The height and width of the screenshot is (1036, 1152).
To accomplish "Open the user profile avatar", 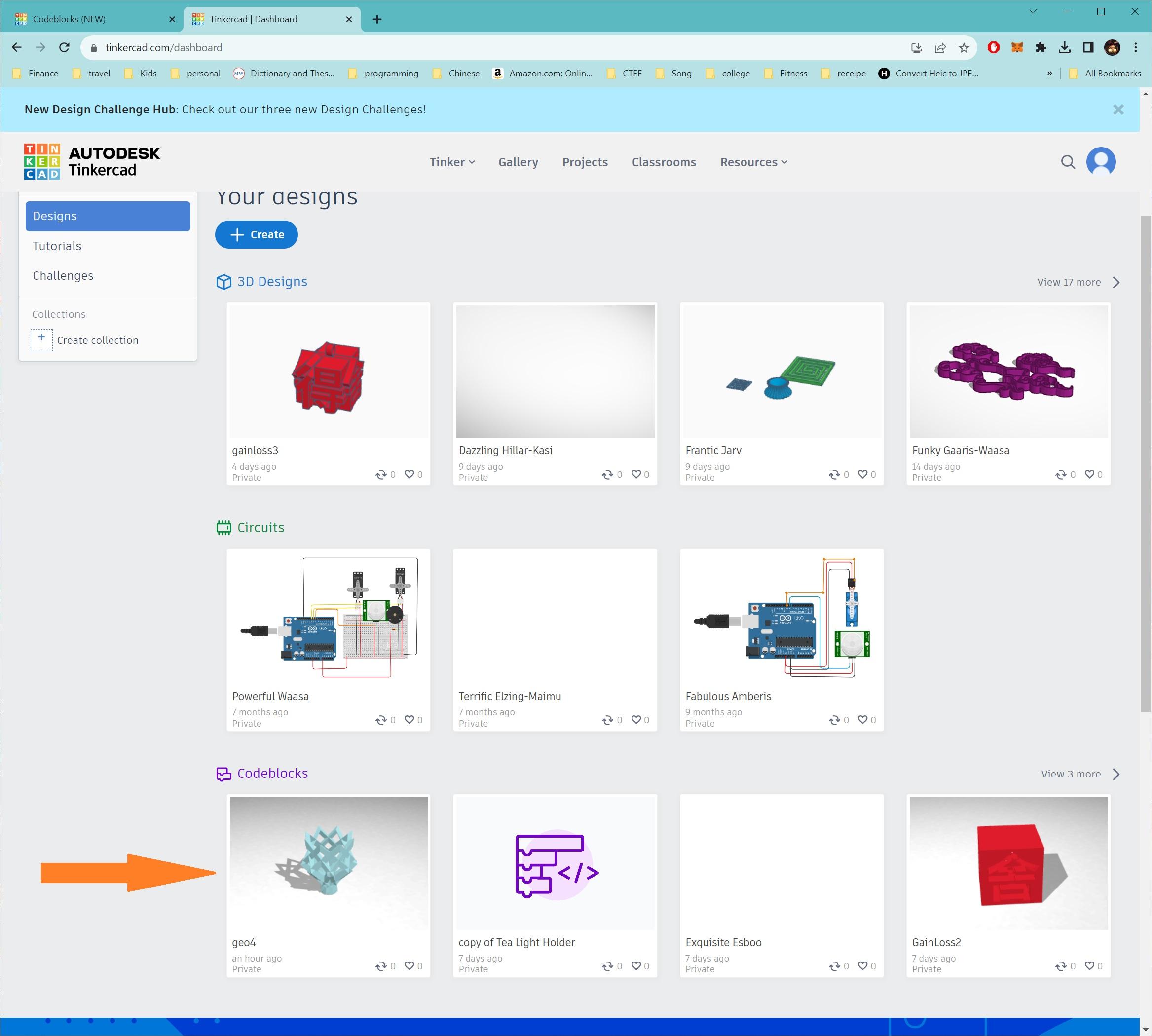I will point(1101,162).
